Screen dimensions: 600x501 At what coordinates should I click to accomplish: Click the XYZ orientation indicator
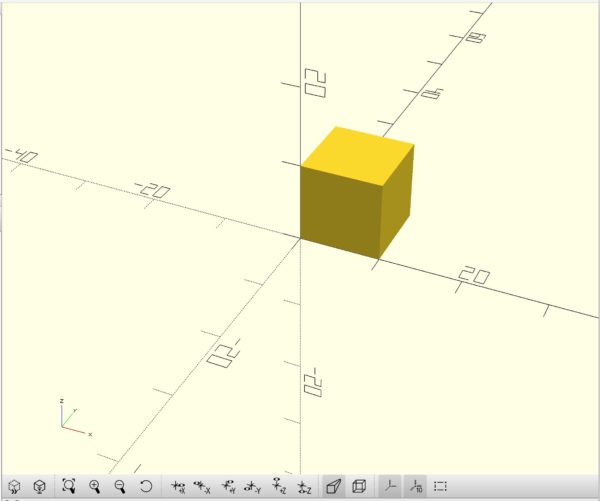75,418
